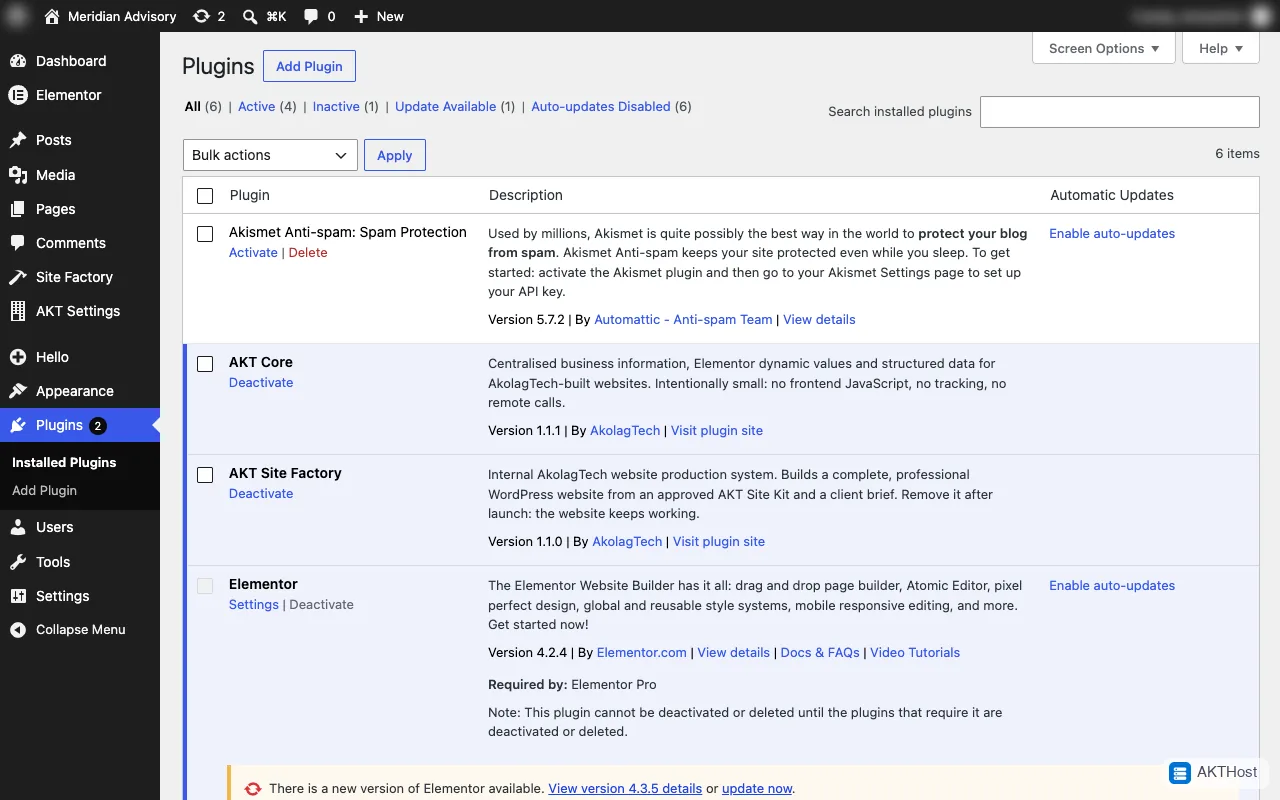Expand the Help panel
The image size is (1280, 800).
click(x=1221, y=48)
